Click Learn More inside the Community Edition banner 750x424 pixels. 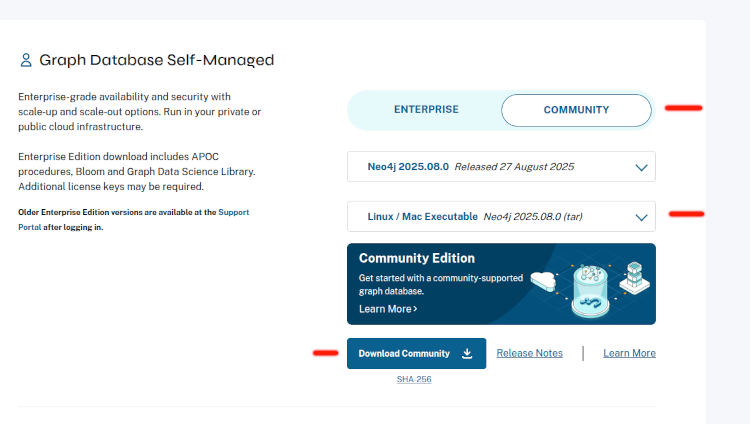388,309
